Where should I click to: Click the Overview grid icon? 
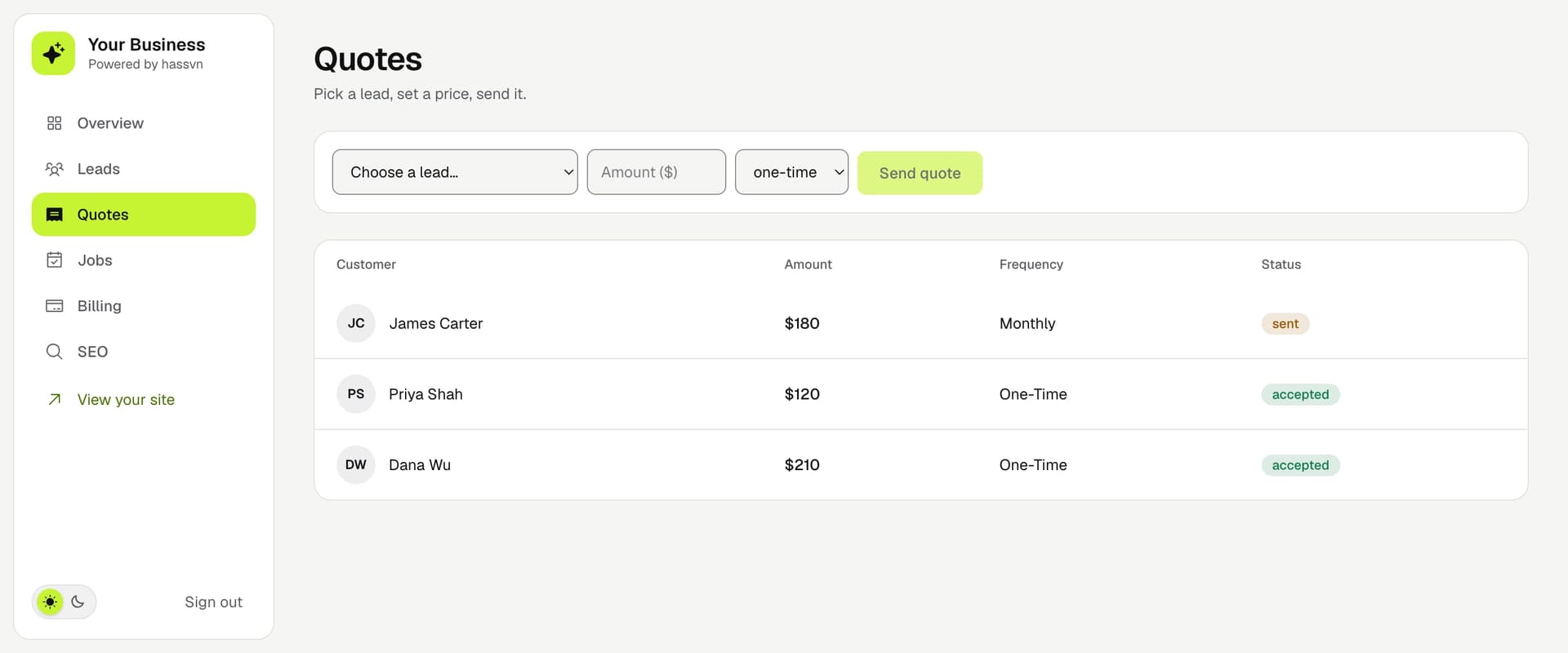point(55,123)
